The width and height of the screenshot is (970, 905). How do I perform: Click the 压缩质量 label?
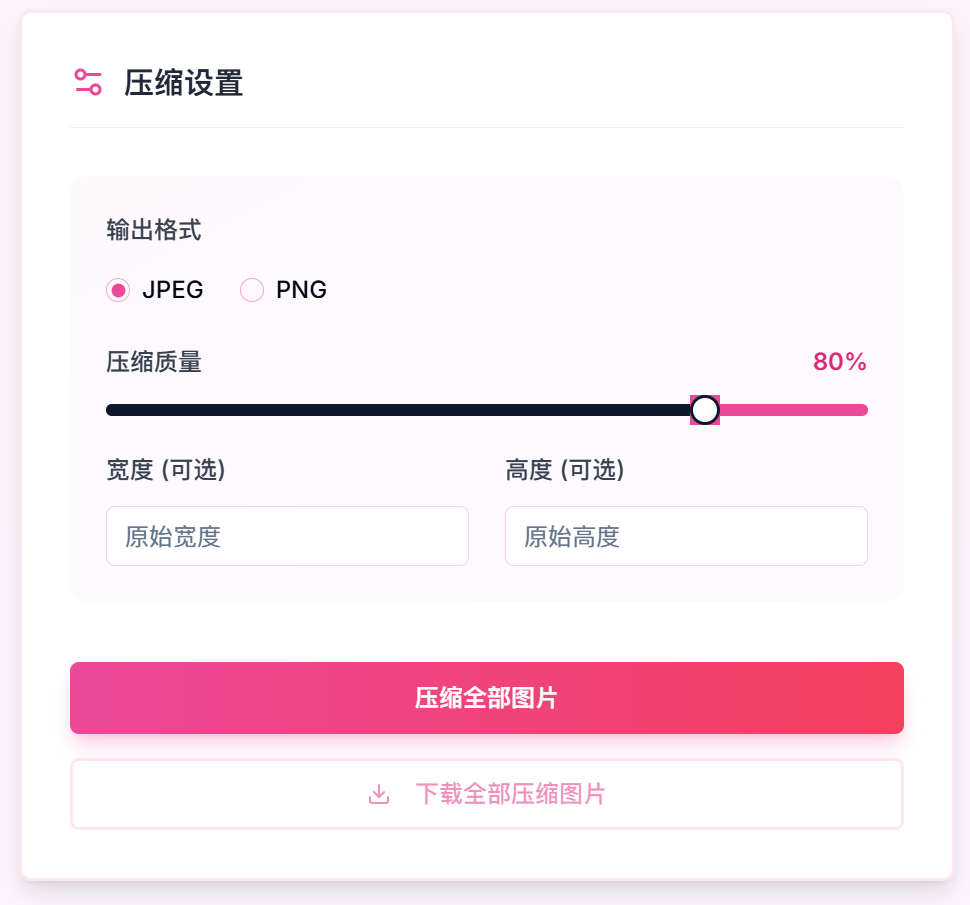point(153,362)
